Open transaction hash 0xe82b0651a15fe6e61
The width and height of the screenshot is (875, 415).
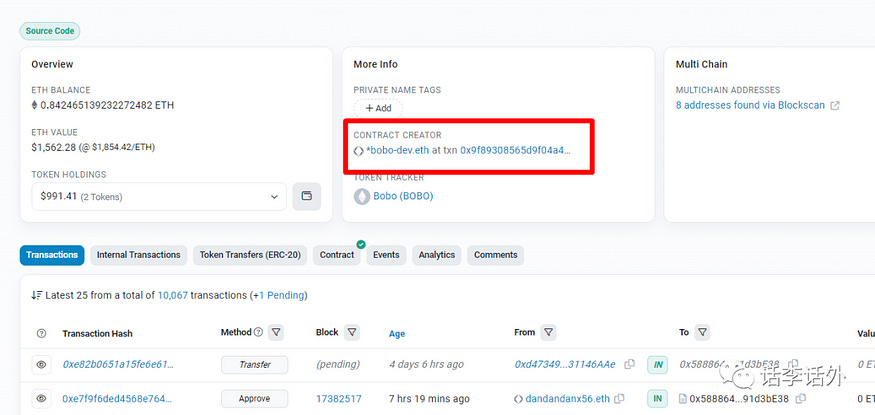coord(118,365)
